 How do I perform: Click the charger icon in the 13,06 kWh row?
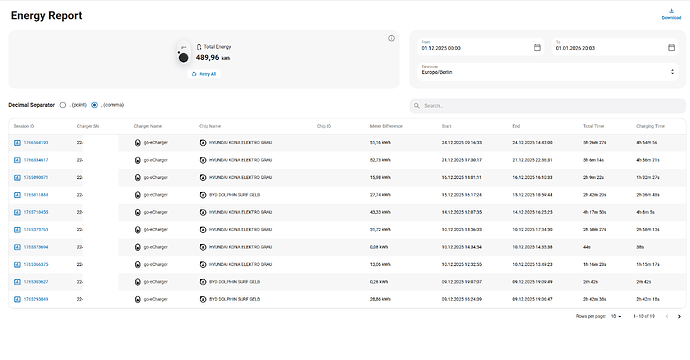pos(137,264)
